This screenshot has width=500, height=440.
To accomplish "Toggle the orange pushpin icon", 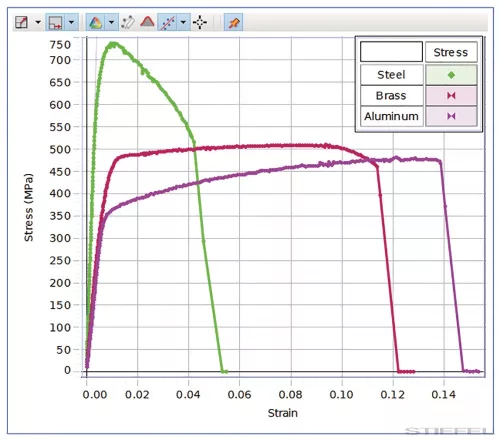I will (x=233, y=22).
